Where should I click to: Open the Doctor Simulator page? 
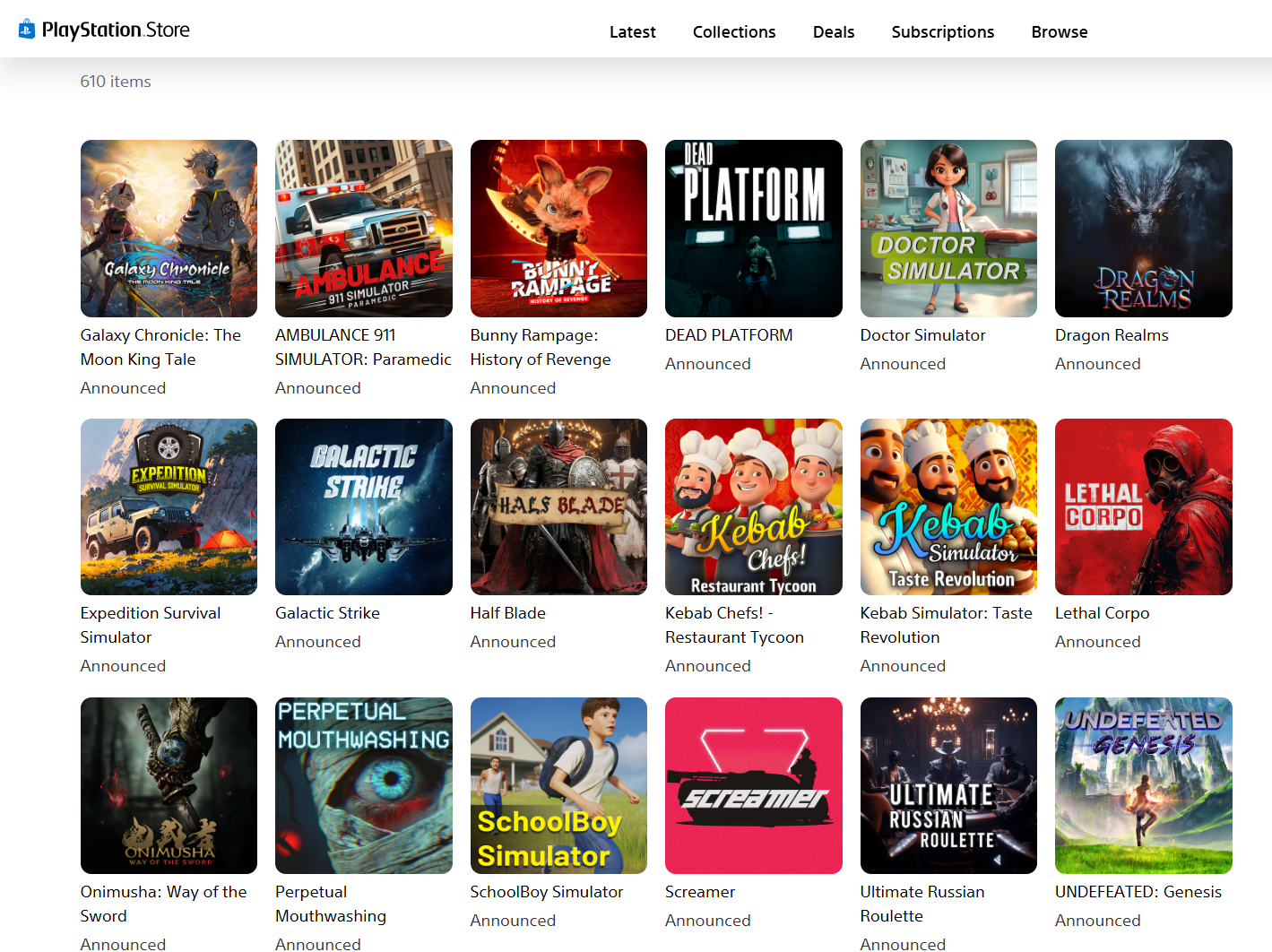(948, 228)
